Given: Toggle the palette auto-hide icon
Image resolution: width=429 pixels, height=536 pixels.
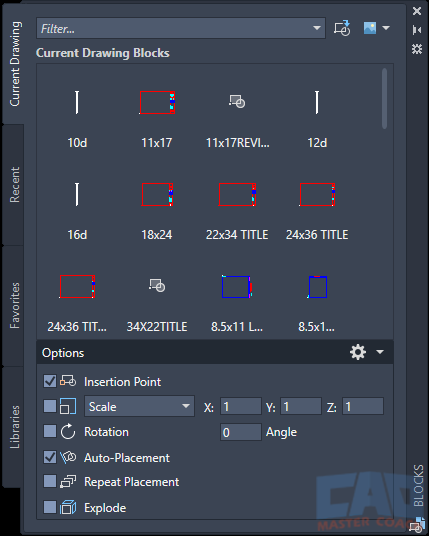Looking at the screenshot, I should pos(417,30).
